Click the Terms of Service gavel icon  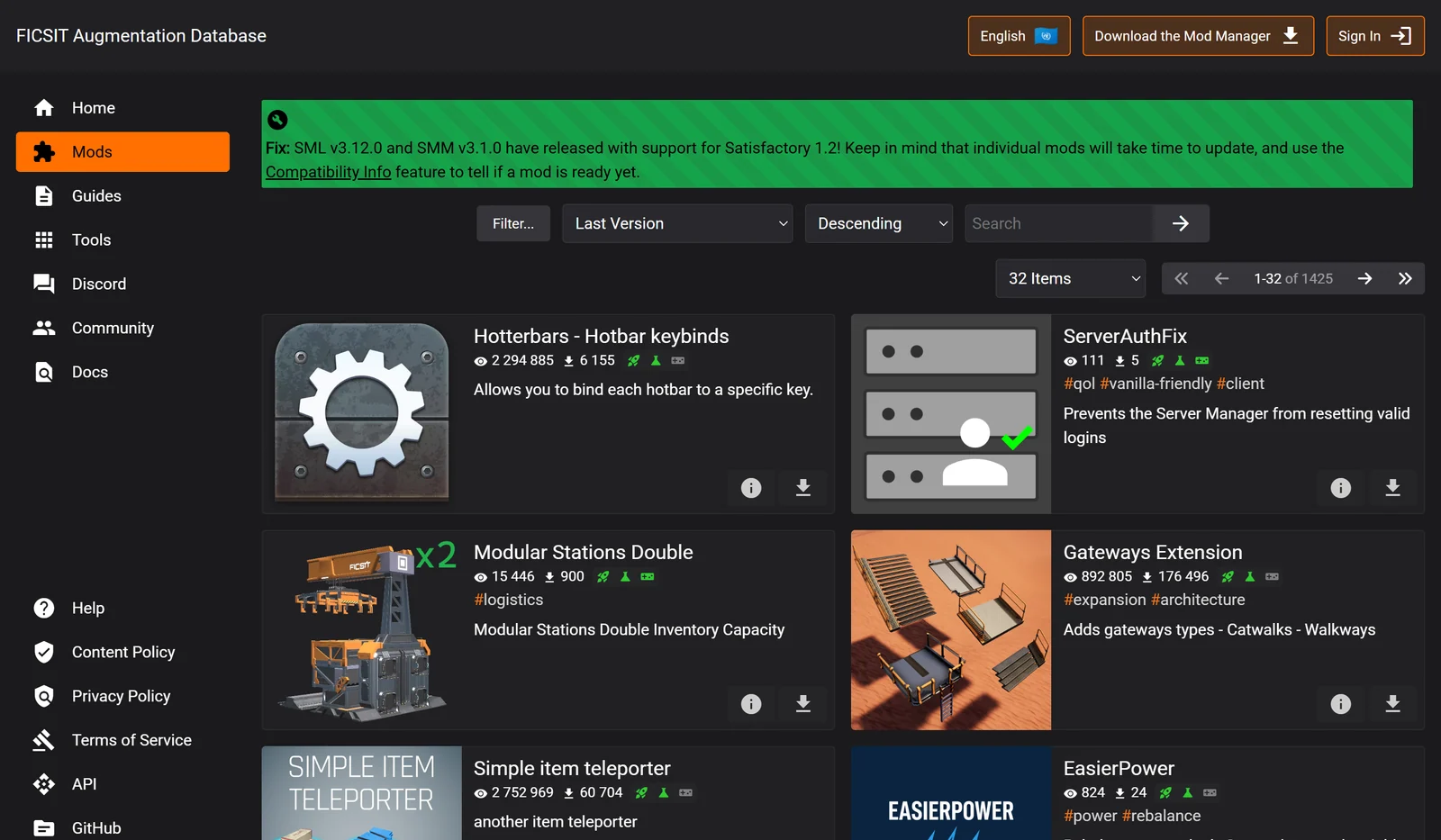pyautogui.click(x=44, y=741)
